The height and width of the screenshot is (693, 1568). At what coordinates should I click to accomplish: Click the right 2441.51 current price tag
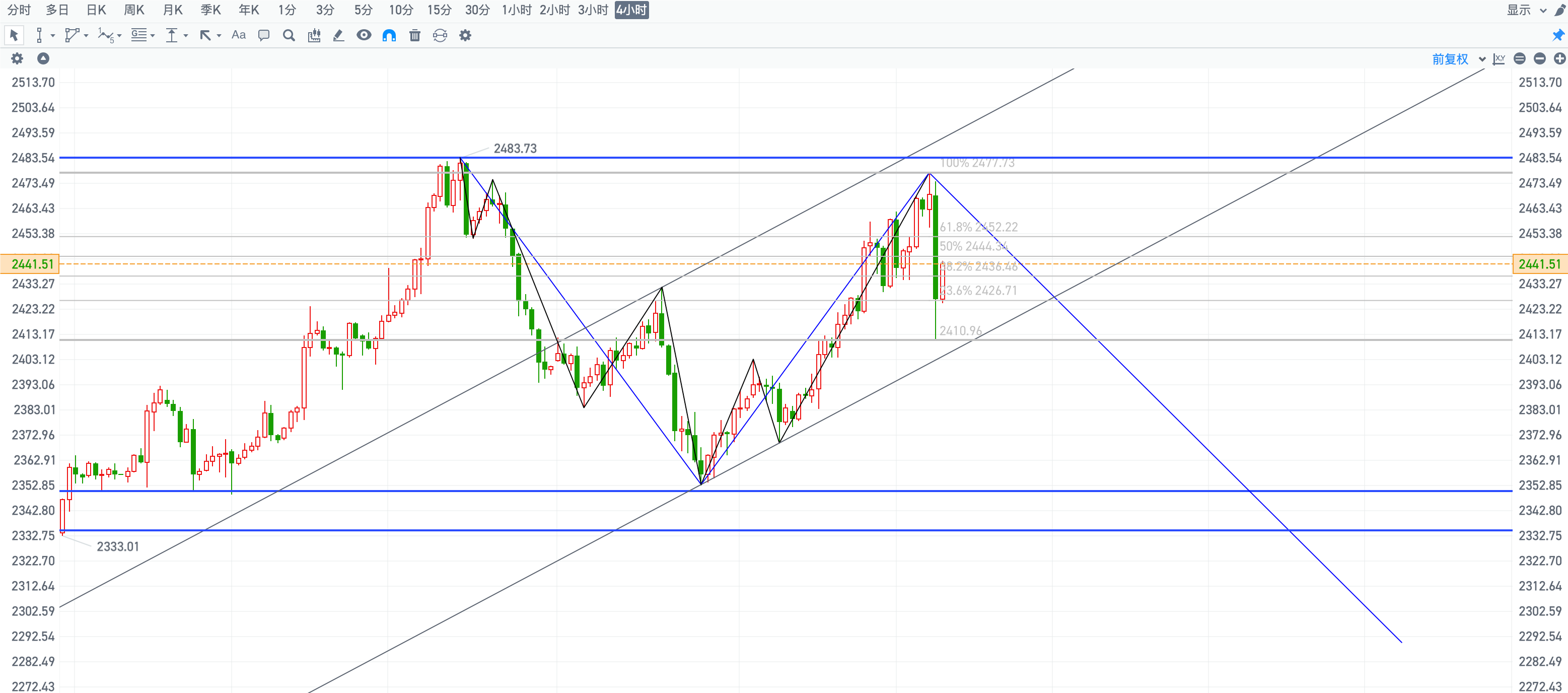click(x=1540, y=264)
